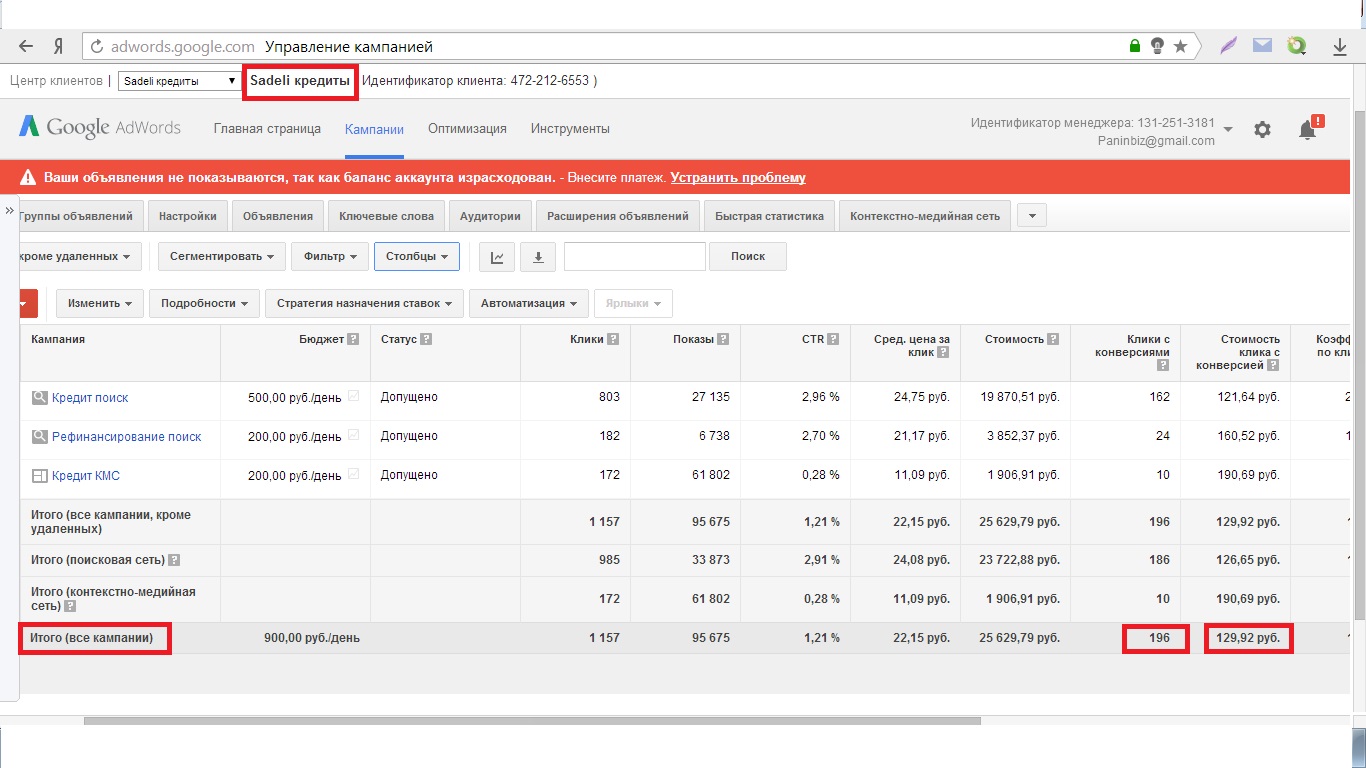This screenshot has height=768, width=1366.
Task: Open the Автоматизация dropdown
Action: pyautogui.click(x=528, y=303)
